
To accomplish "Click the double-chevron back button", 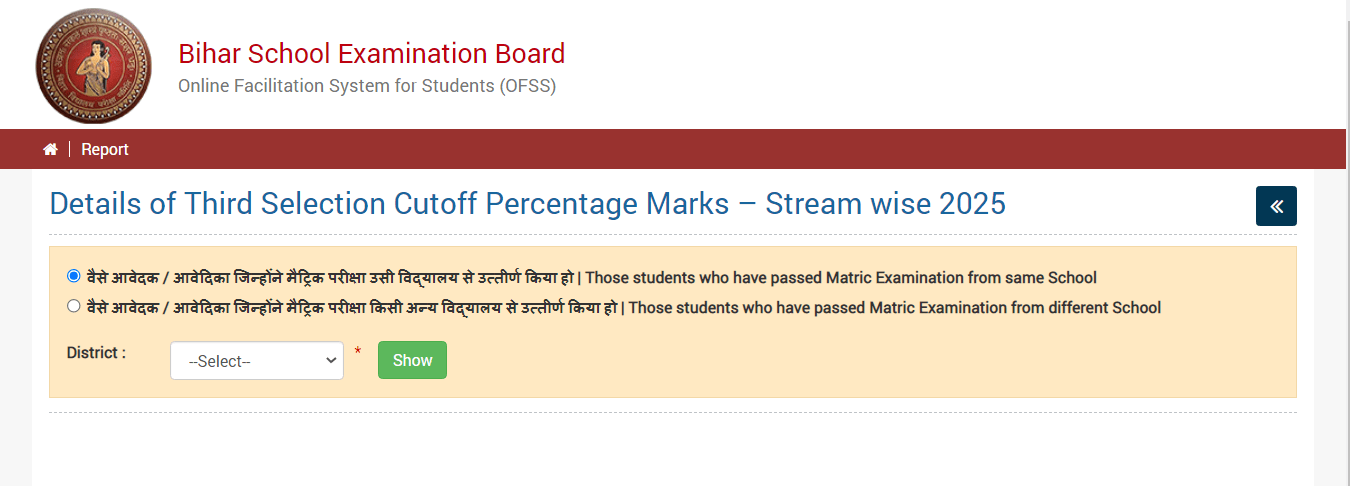I will tap(1276, 206).
